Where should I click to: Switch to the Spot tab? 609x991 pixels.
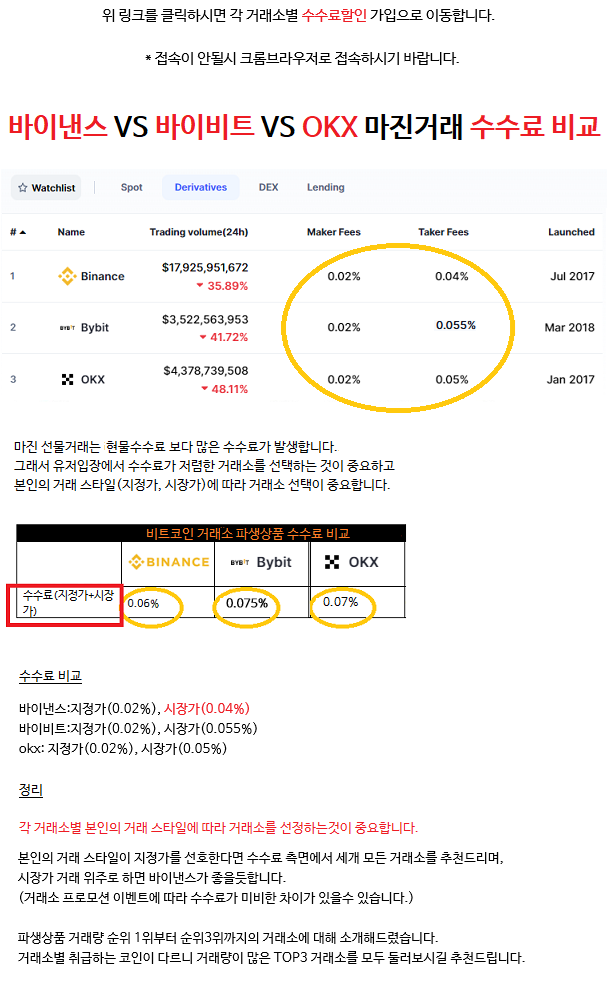click(131, 187)
